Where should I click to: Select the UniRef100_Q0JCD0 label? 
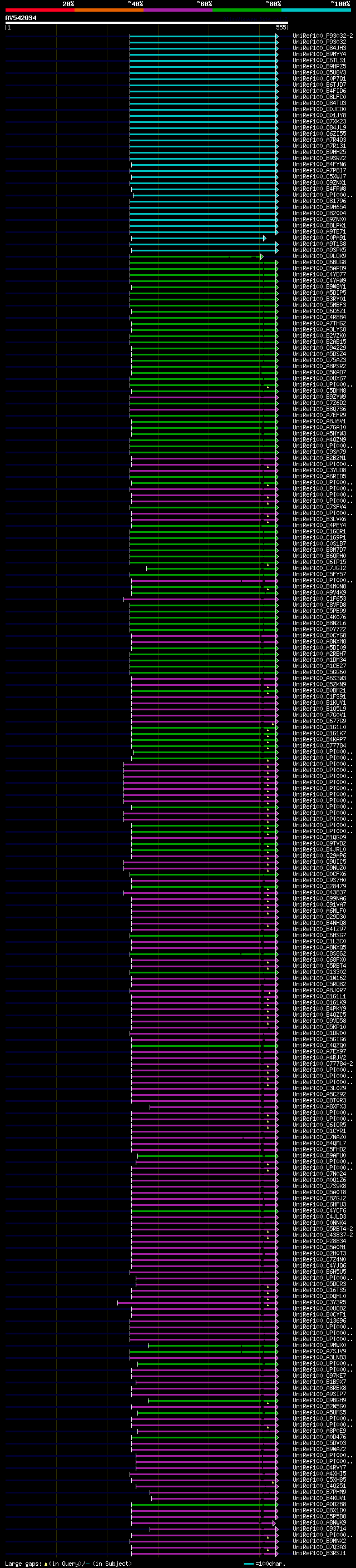click(x=319, y=109)
